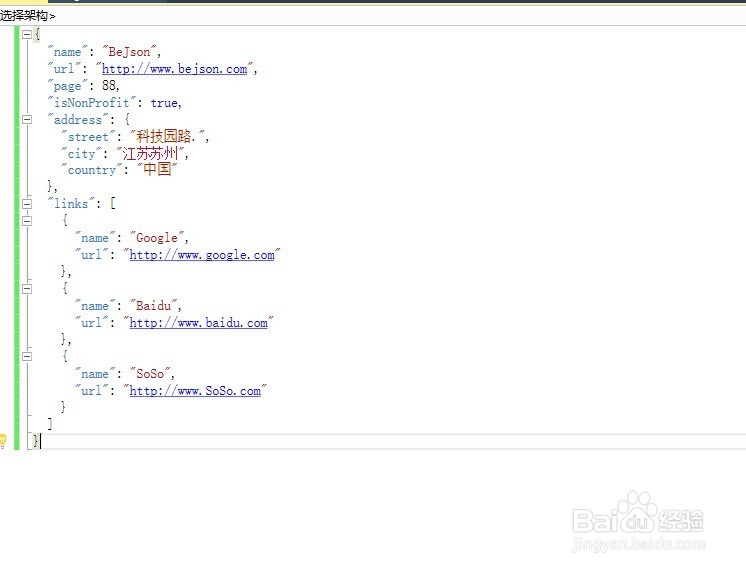Click the "isNonProfit" key
This screenshot has height=570, width=746.
click(x=92, y=103)
